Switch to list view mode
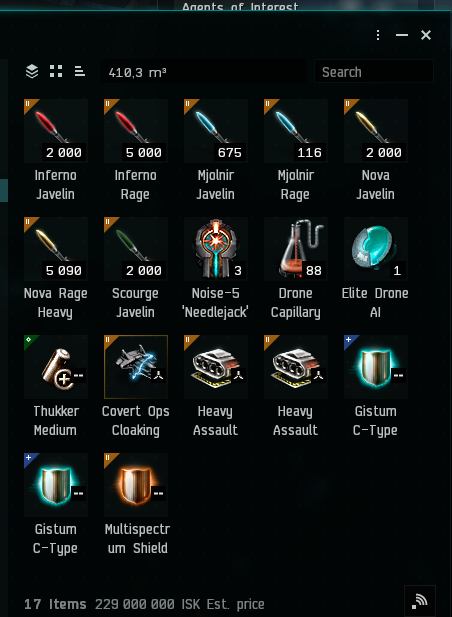 click(80, 71)
